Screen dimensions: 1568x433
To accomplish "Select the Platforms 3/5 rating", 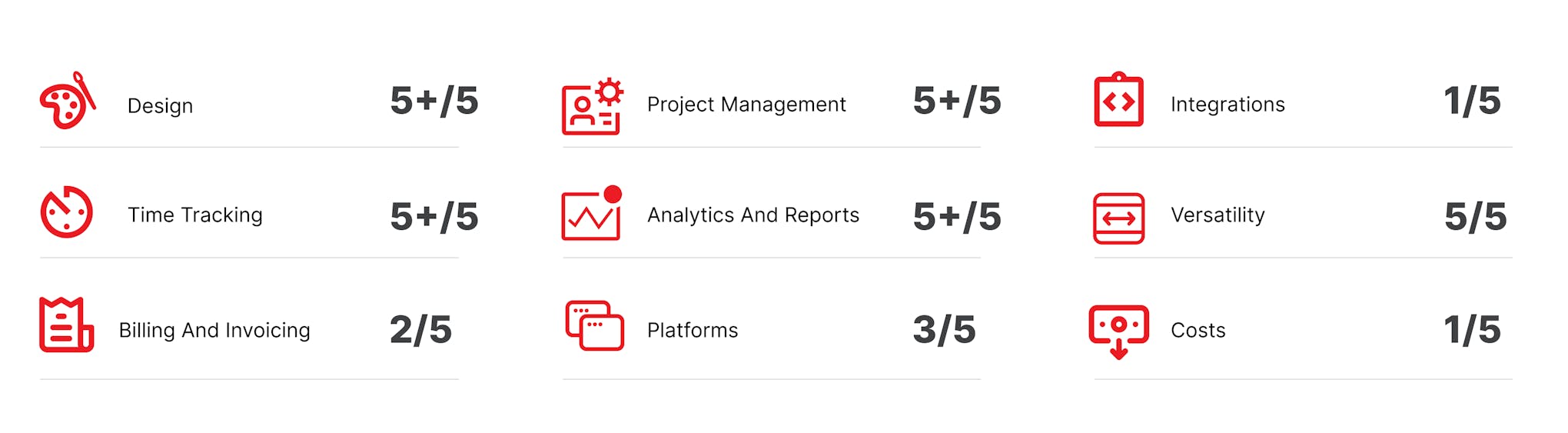I will [944, 330].
